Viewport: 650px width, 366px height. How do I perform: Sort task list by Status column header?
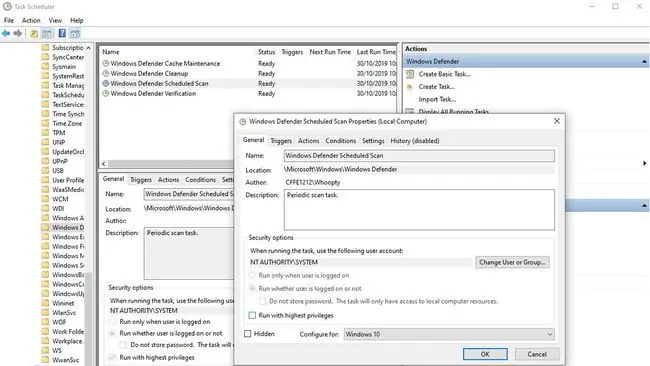[267, 52]
